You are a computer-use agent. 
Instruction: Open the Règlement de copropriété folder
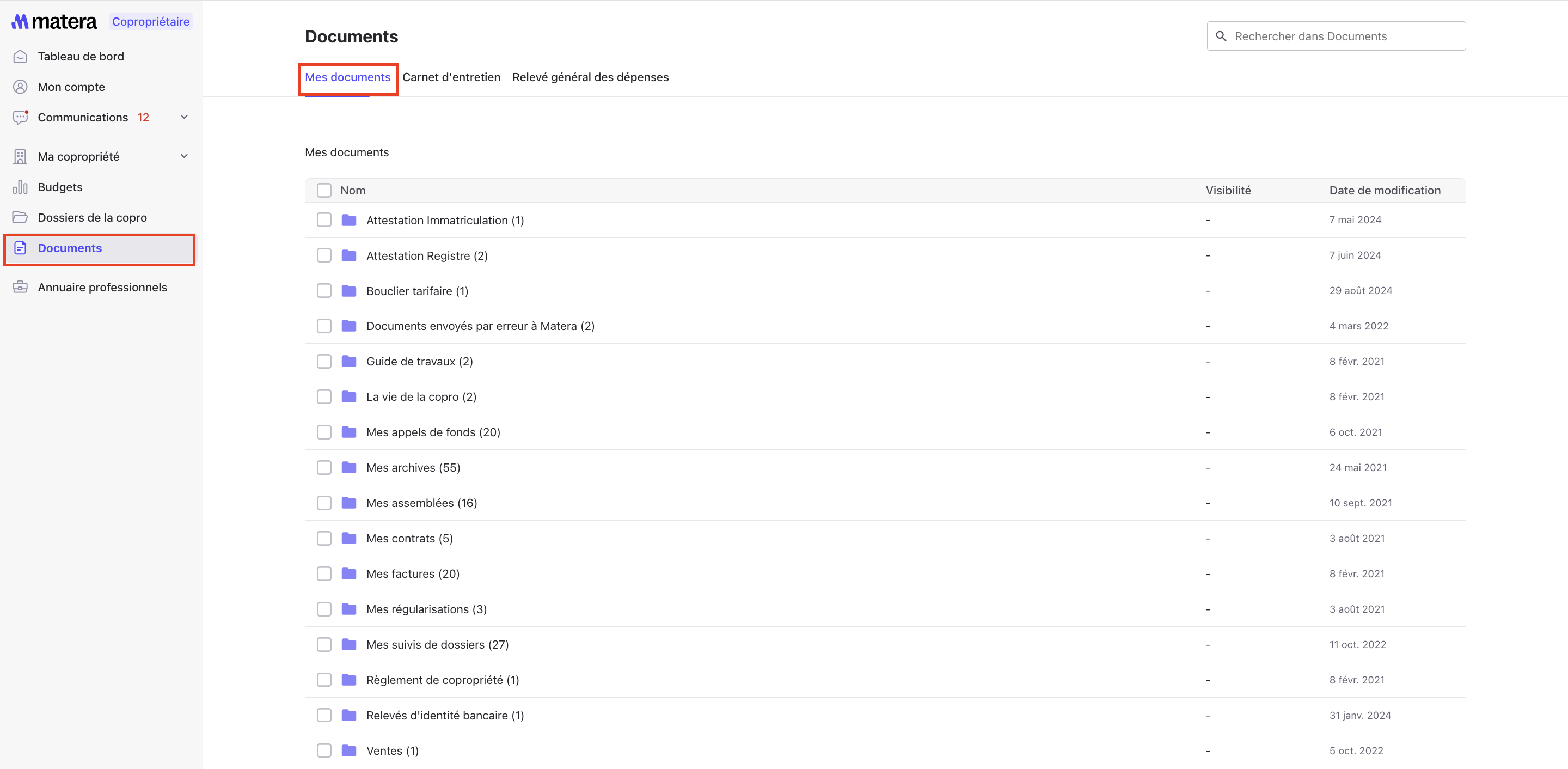pos(442,680)
